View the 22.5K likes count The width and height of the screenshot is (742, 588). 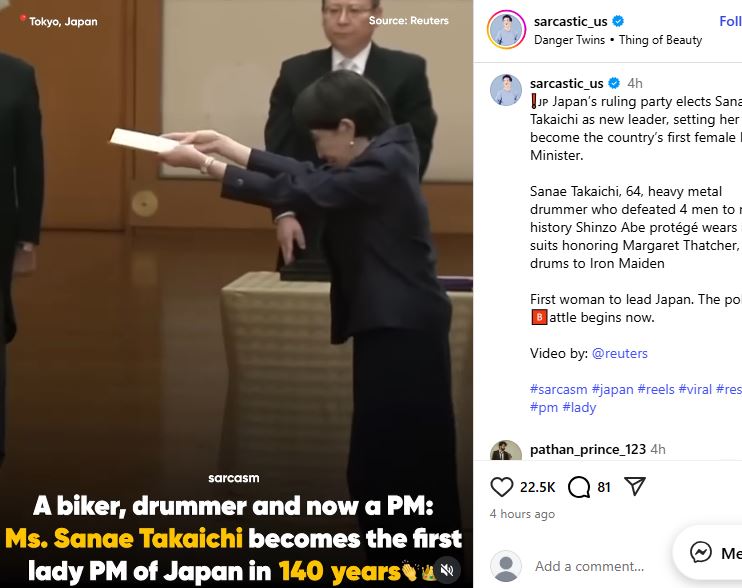(x=537, y=487)
